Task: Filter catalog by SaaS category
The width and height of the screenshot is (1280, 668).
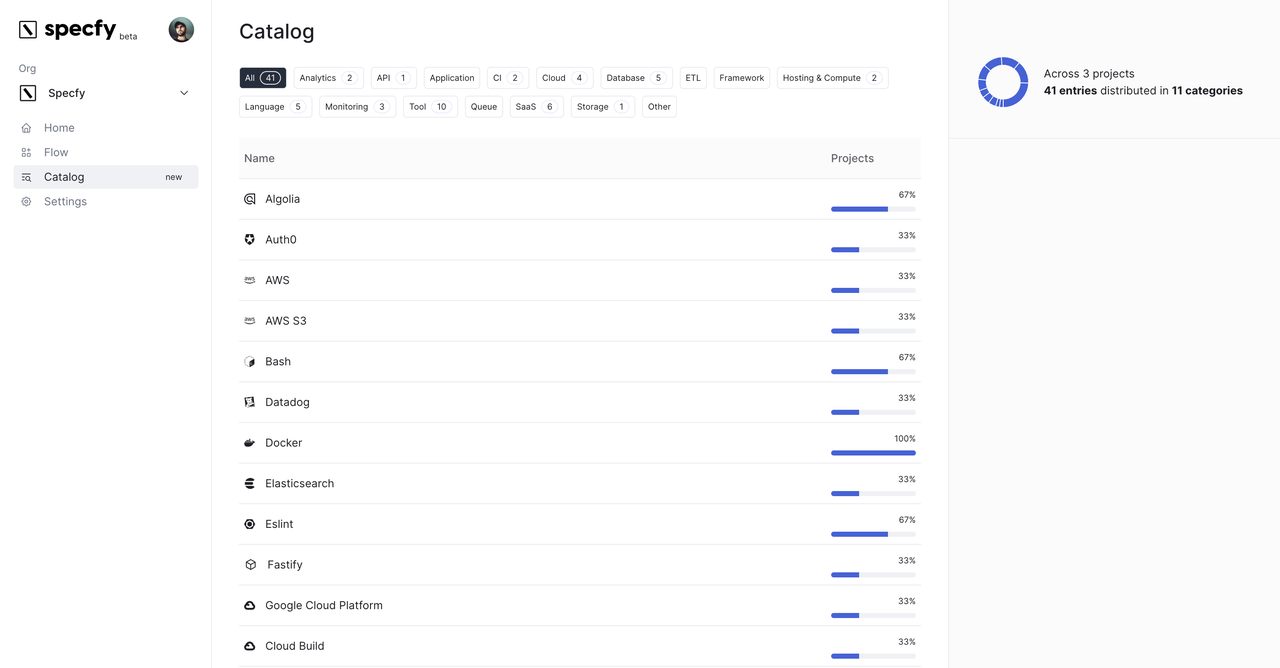Action: pyautogui.click(x=536, y=107)
